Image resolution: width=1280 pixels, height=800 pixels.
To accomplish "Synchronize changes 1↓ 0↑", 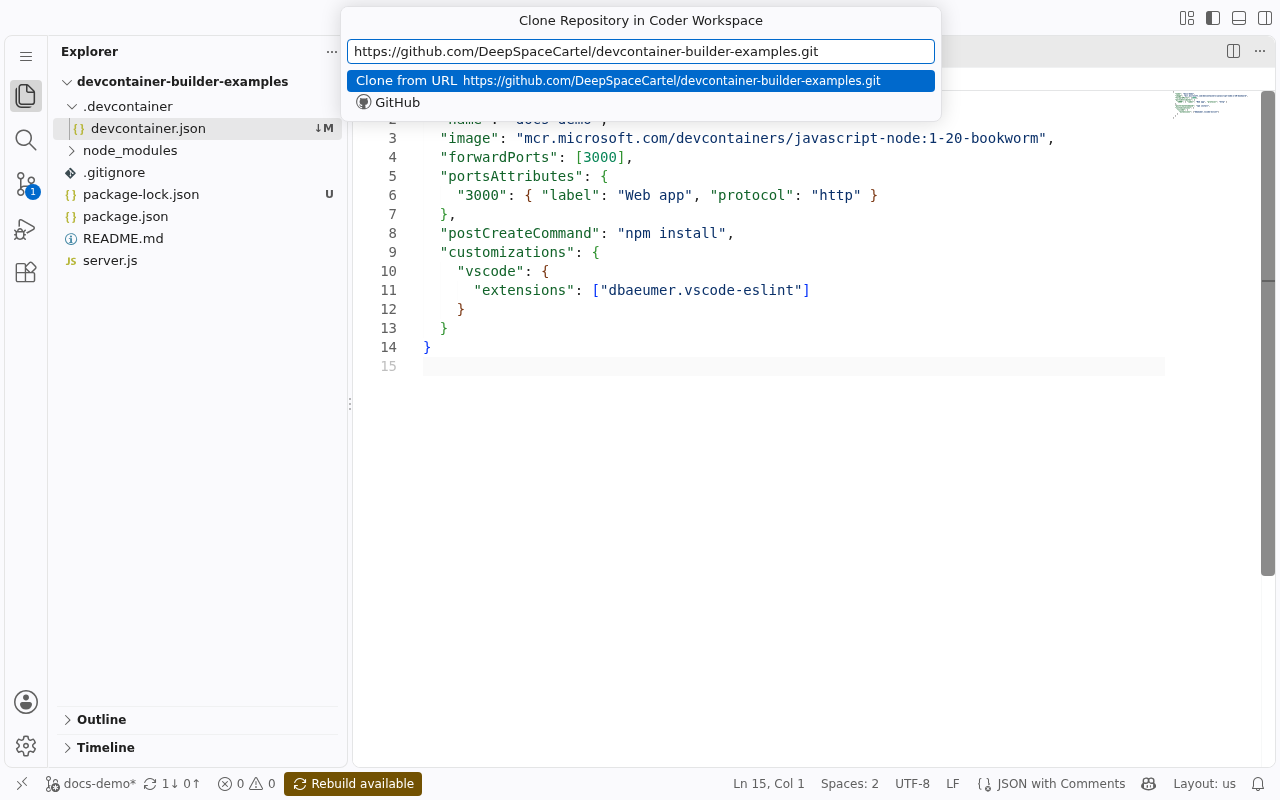I will (x=172, y=784).
